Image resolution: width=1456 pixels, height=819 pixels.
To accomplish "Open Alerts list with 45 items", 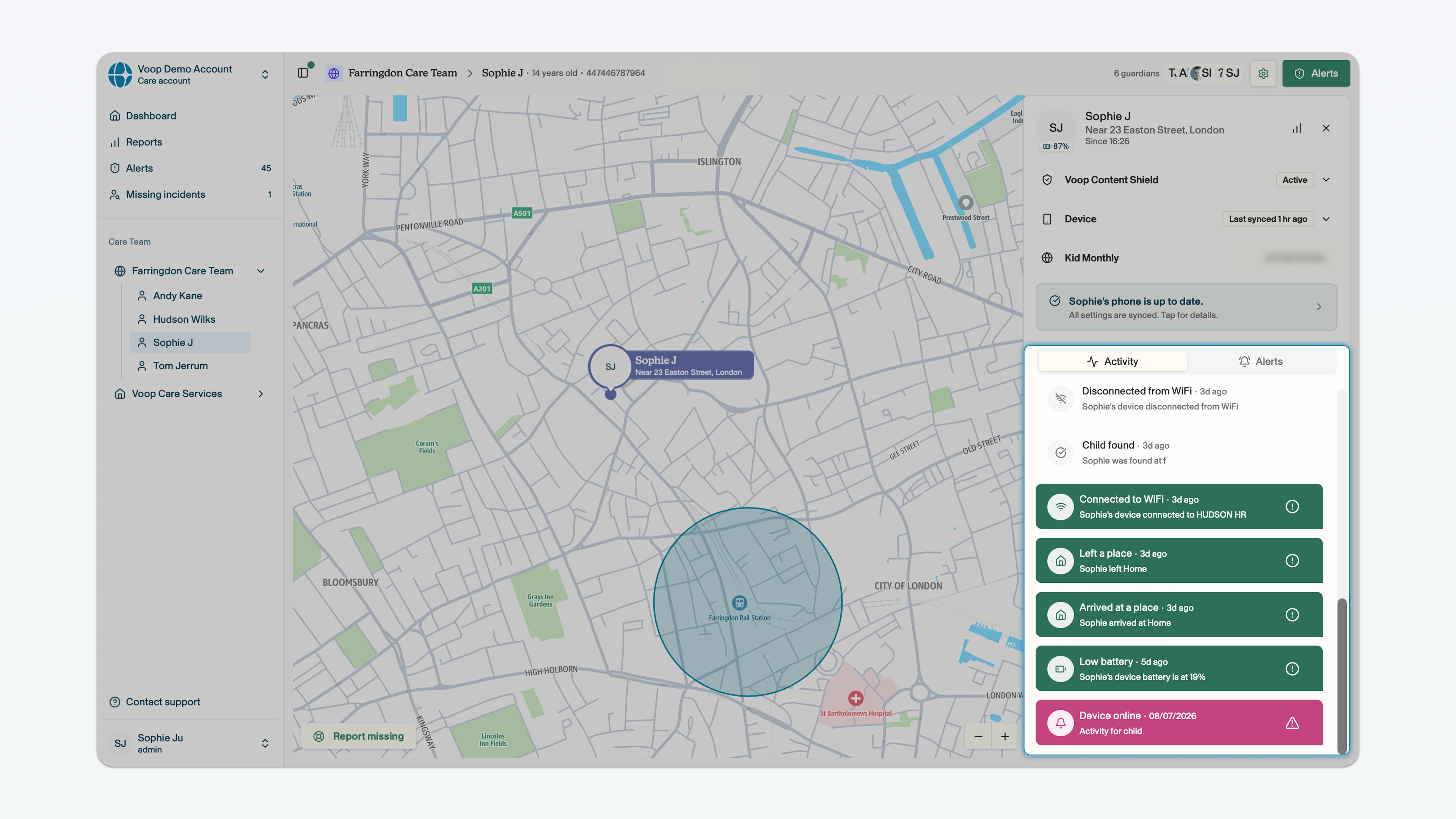I will tap(190, 168).
